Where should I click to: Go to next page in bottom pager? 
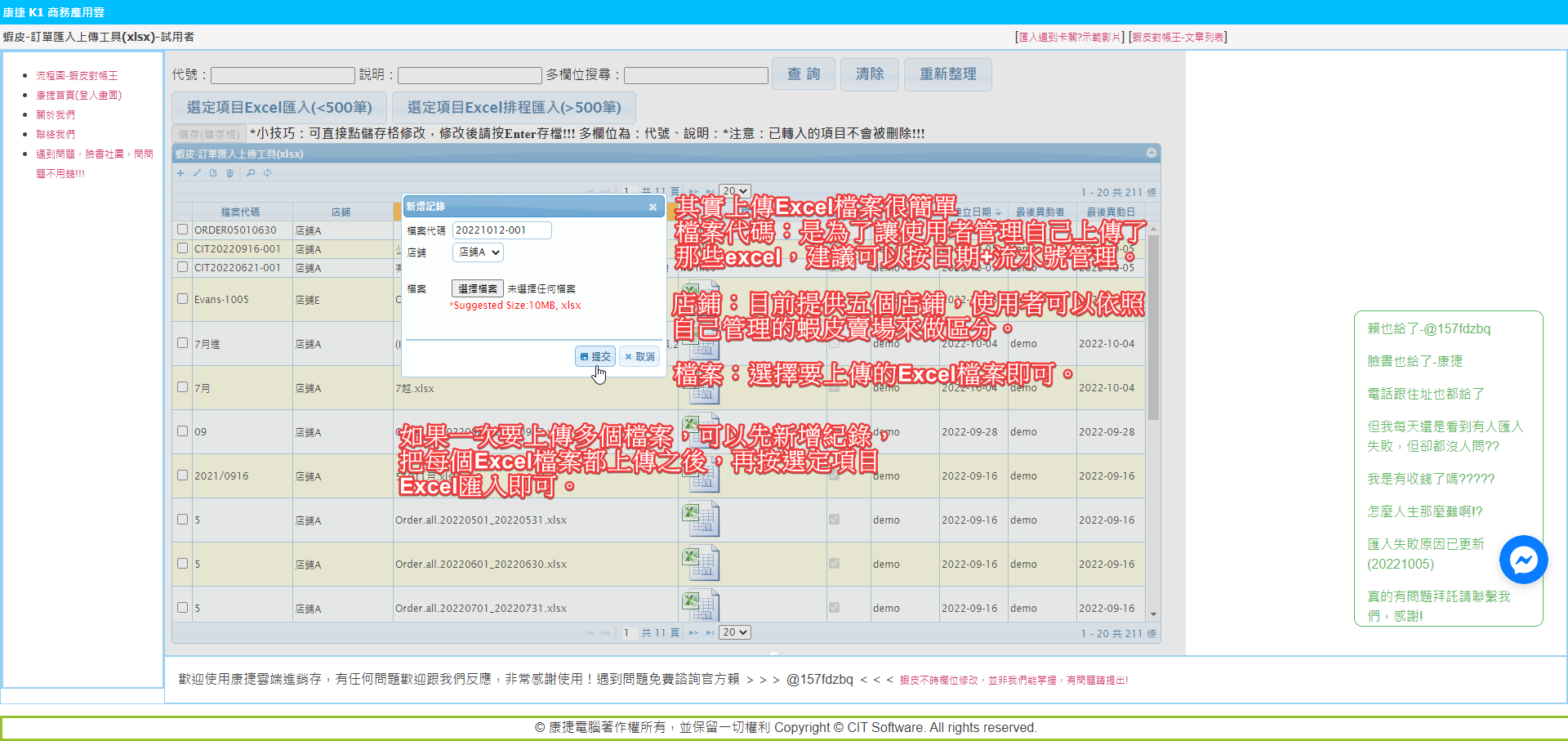(693, 633)
